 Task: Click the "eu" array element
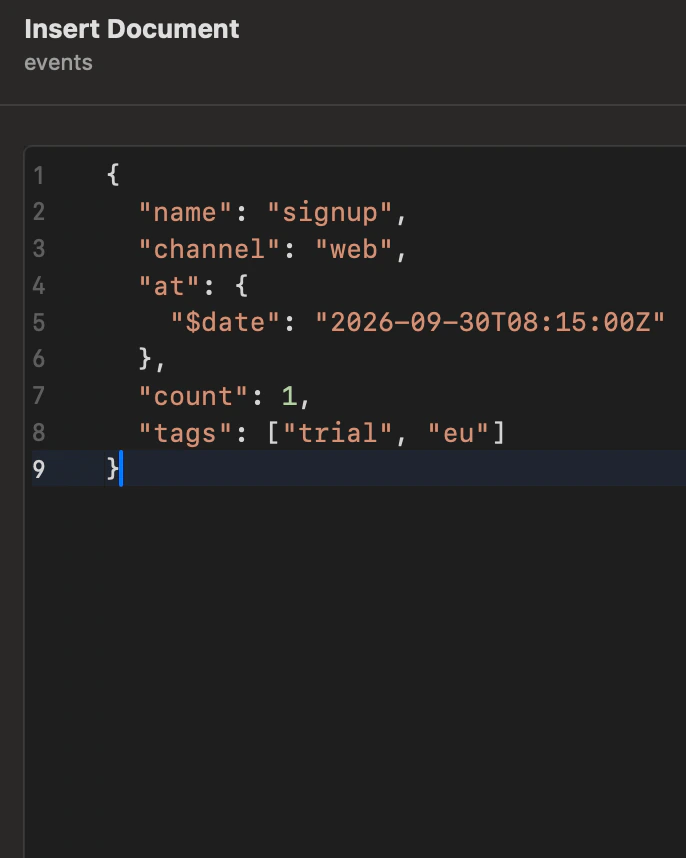point(458,433)
